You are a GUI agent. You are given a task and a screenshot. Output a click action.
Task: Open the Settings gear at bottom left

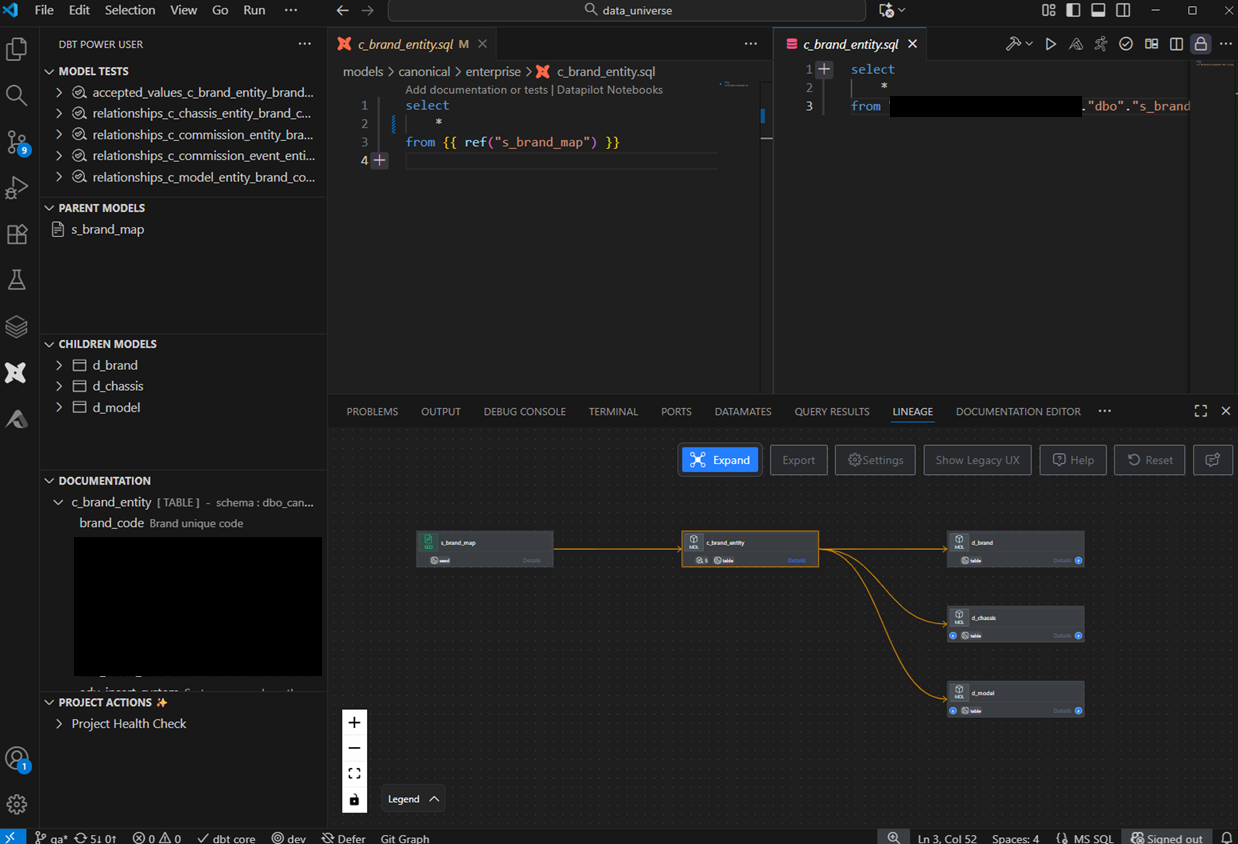coord(16,804)
